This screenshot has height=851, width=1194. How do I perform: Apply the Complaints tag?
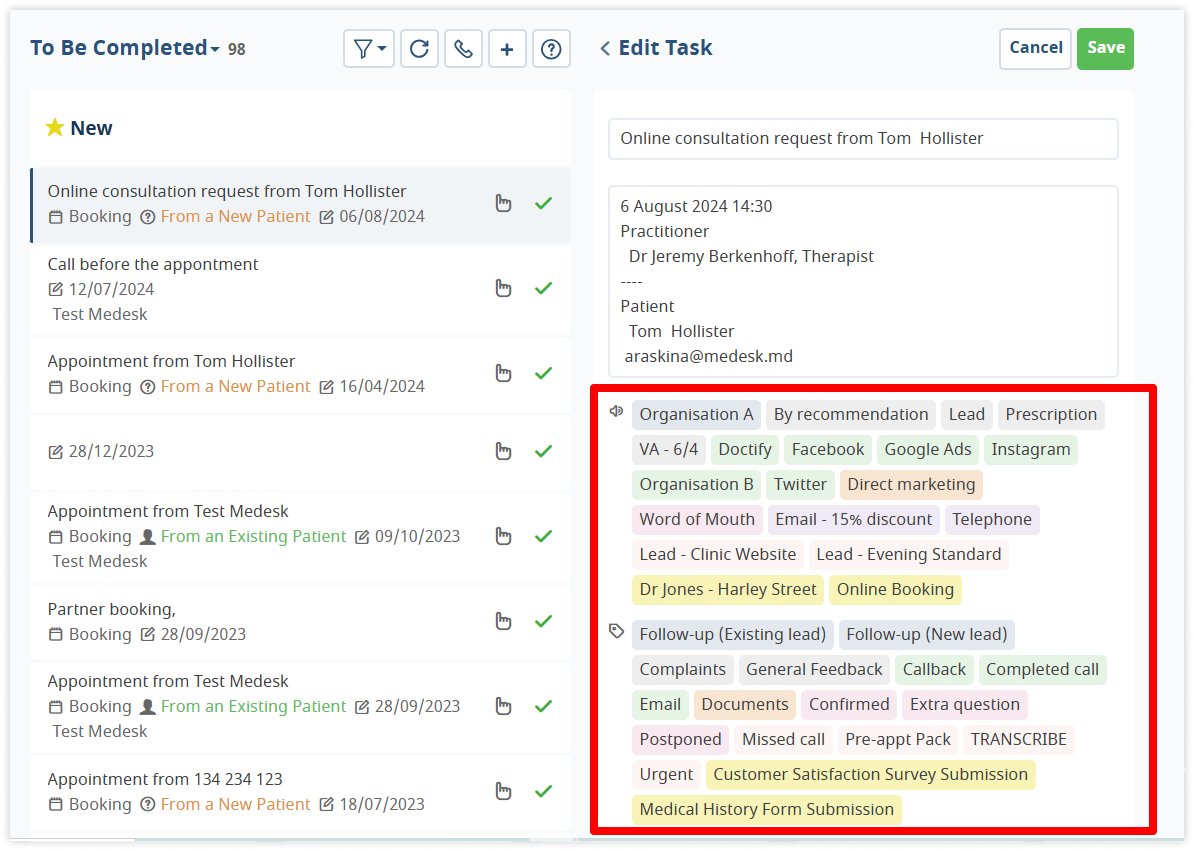point(682,670)
